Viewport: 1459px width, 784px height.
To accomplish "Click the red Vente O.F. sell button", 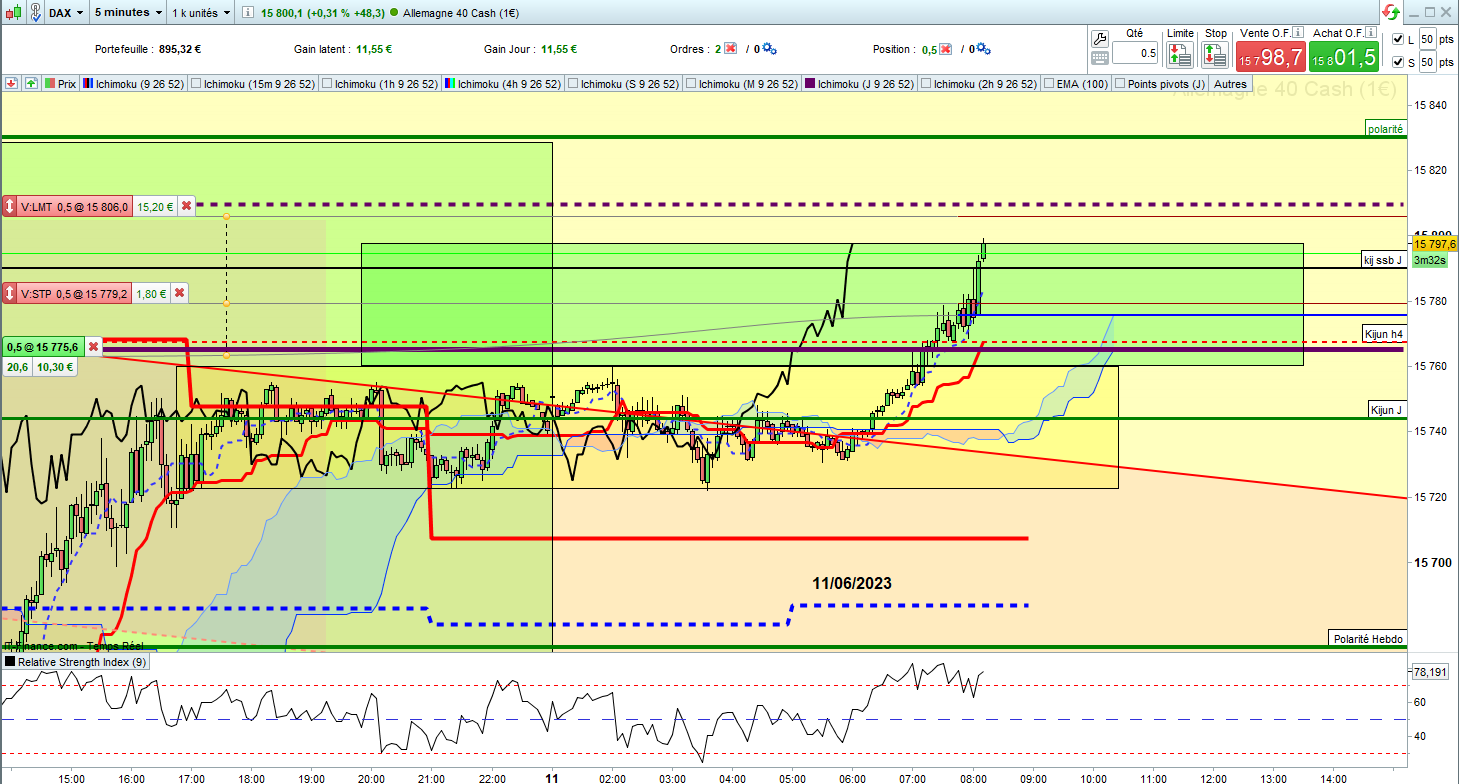I will point(1270,56).
